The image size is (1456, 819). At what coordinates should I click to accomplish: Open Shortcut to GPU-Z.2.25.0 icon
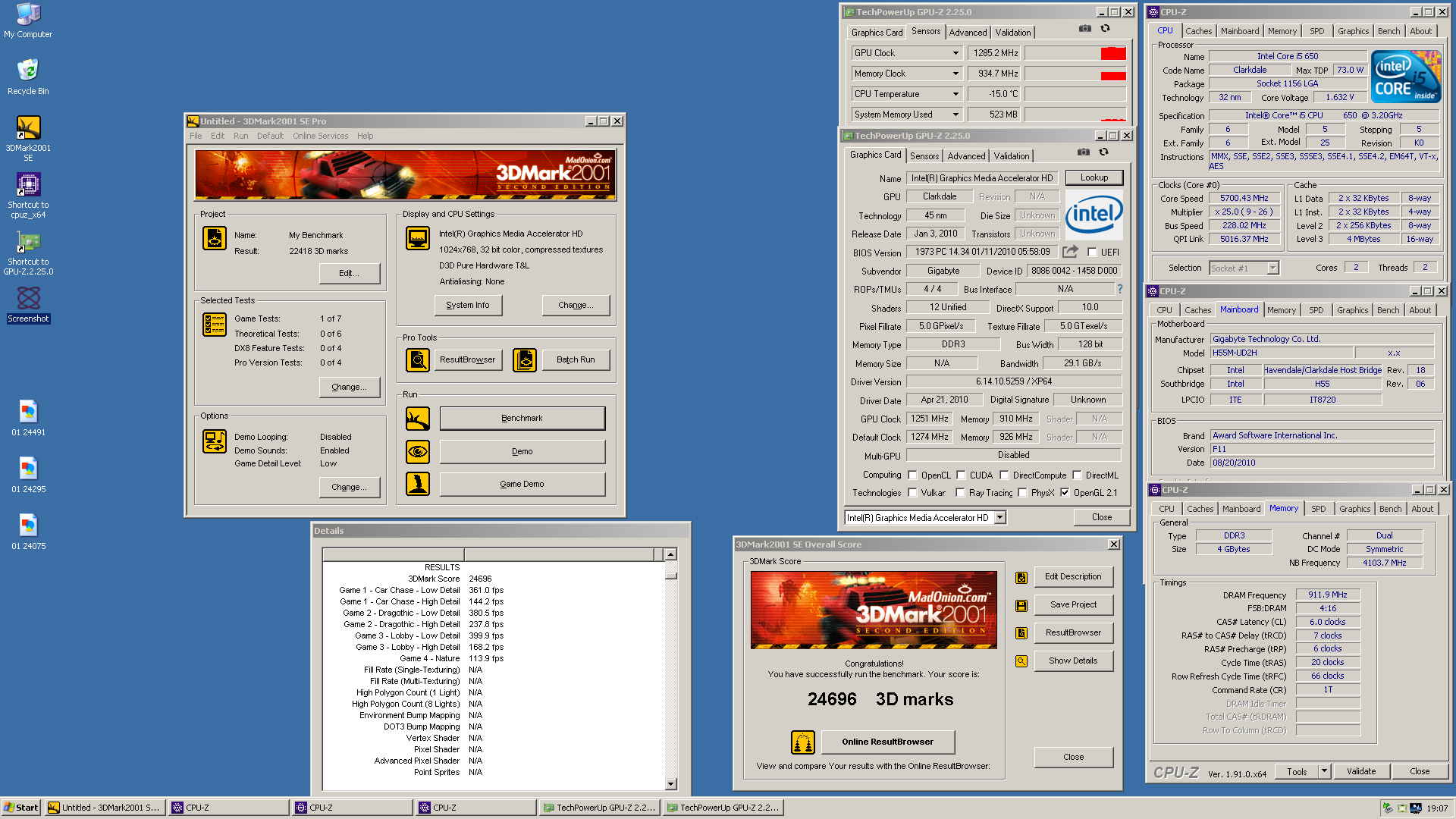tap(28, 252)
